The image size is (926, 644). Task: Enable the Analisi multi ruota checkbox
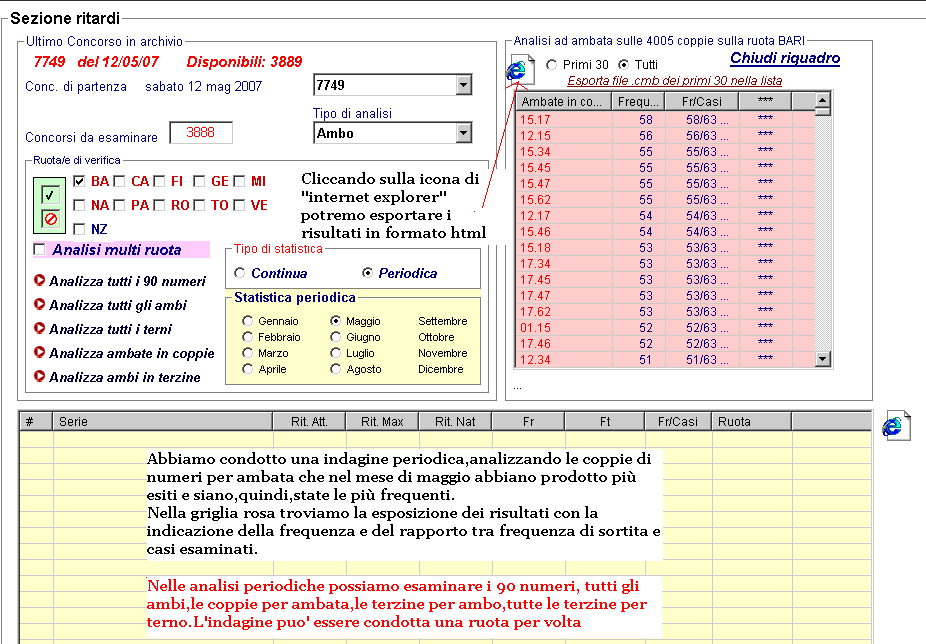(x=40, y=249)
